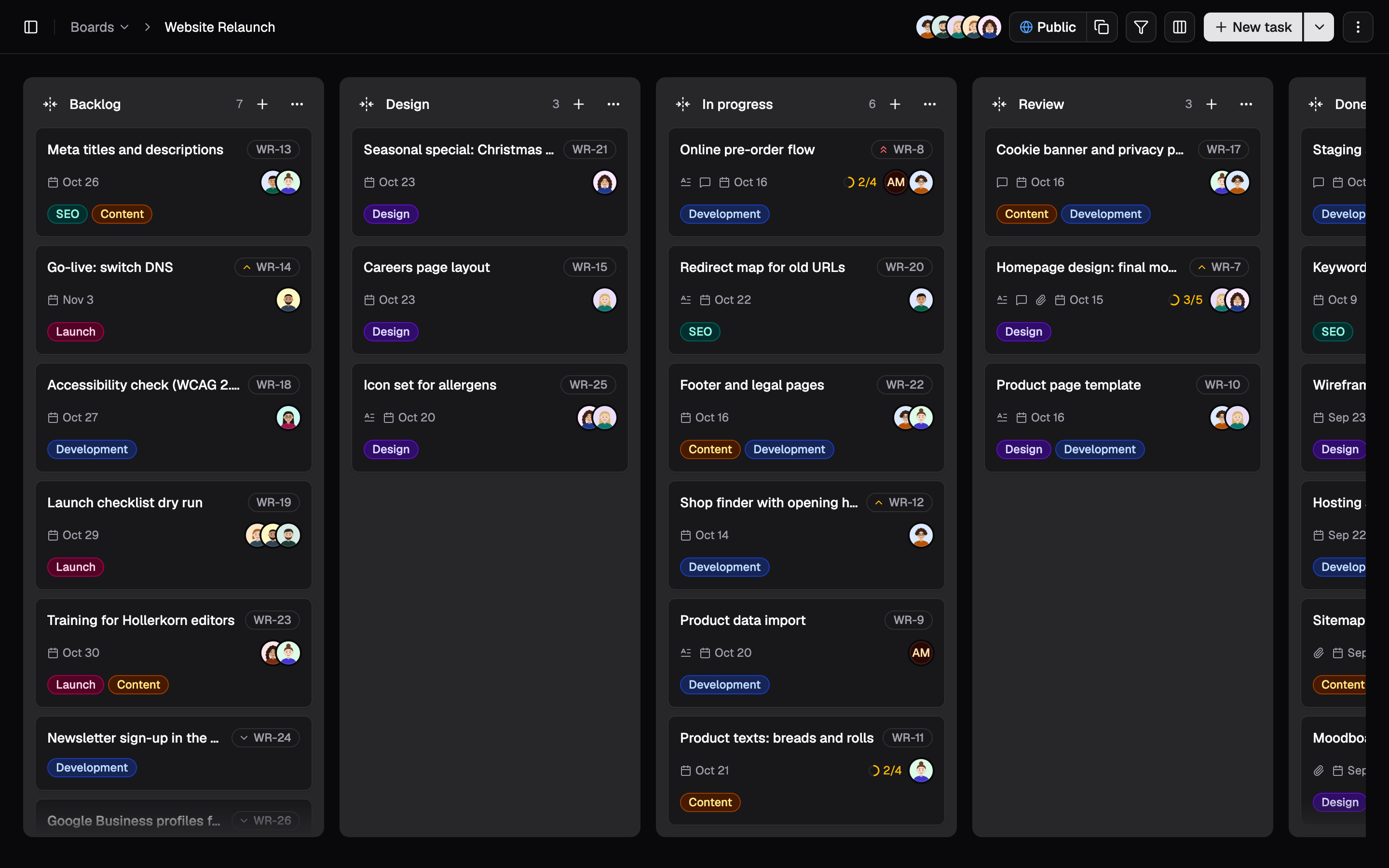The height and width of the screenshot is (868, 1389).
Task: Expand the arrow next to New task
Action: click(1319, 27)
